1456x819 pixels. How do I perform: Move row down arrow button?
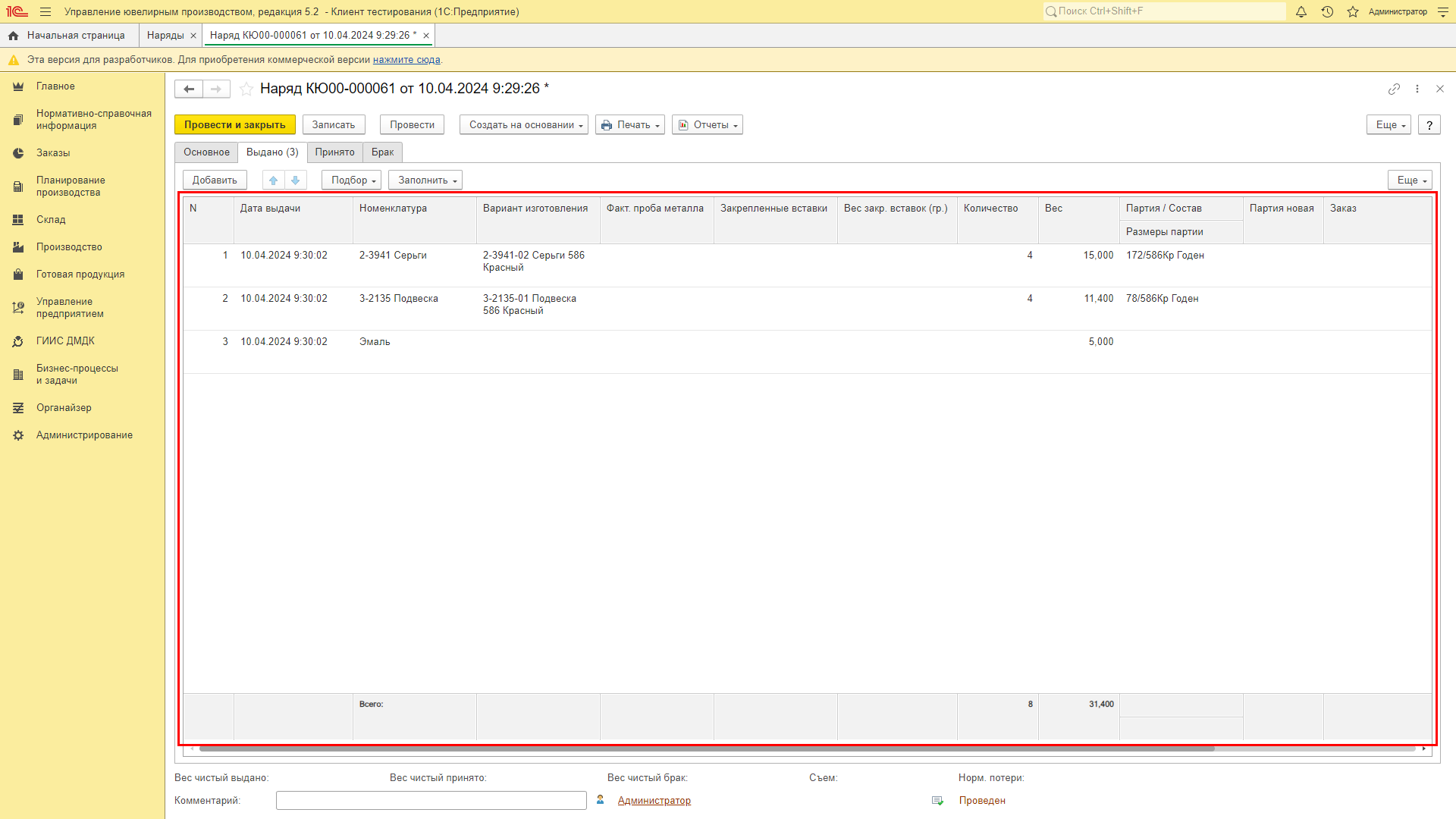[x=296, y=180]
